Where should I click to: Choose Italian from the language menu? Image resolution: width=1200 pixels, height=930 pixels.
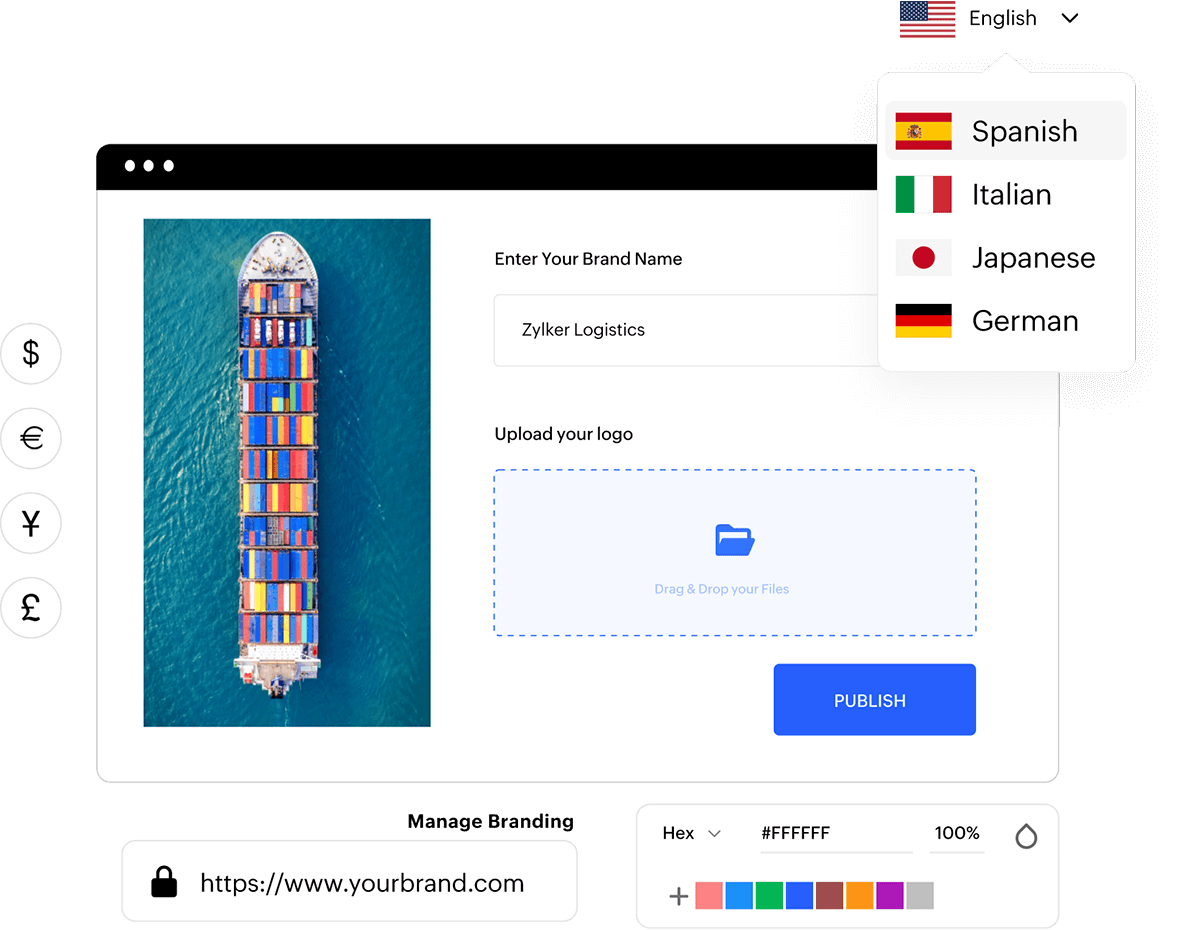[1006, 194]
